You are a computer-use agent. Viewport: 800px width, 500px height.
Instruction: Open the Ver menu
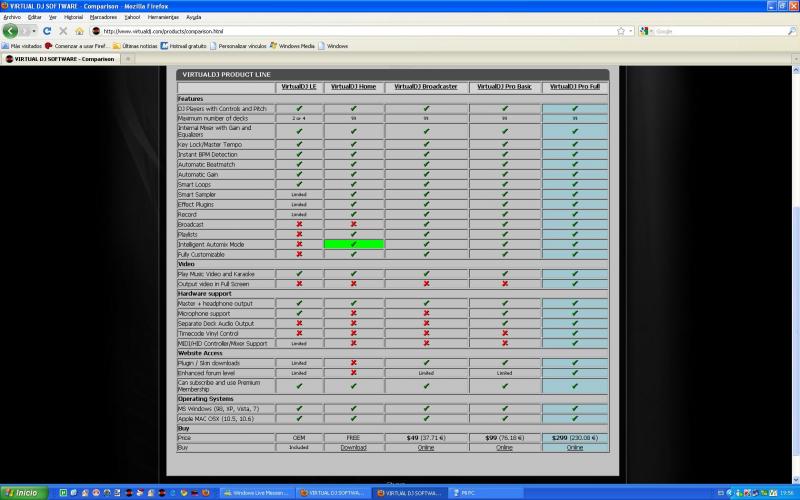click(53, 17)
